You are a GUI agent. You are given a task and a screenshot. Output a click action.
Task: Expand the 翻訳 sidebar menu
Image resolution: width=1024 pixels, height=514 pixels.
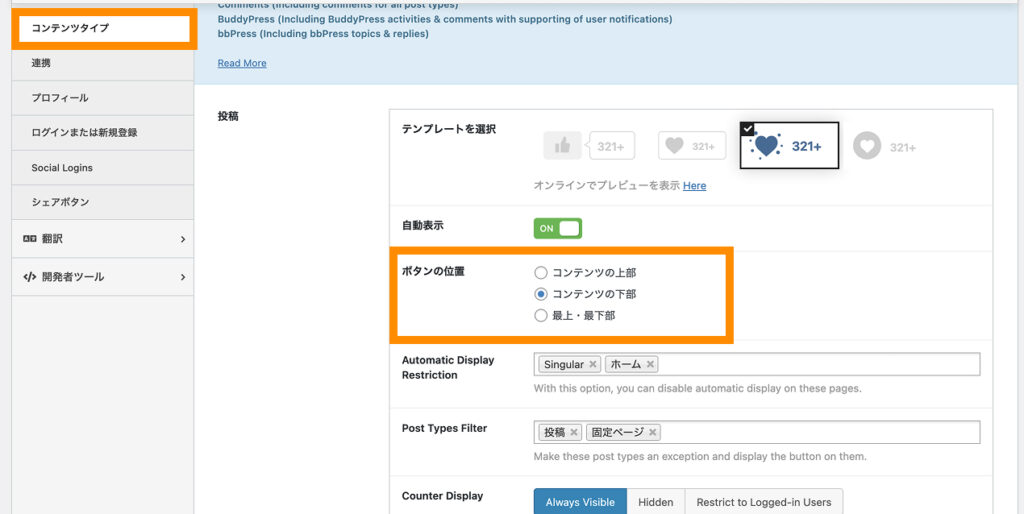pyautogui.click(x=103, y=239)
